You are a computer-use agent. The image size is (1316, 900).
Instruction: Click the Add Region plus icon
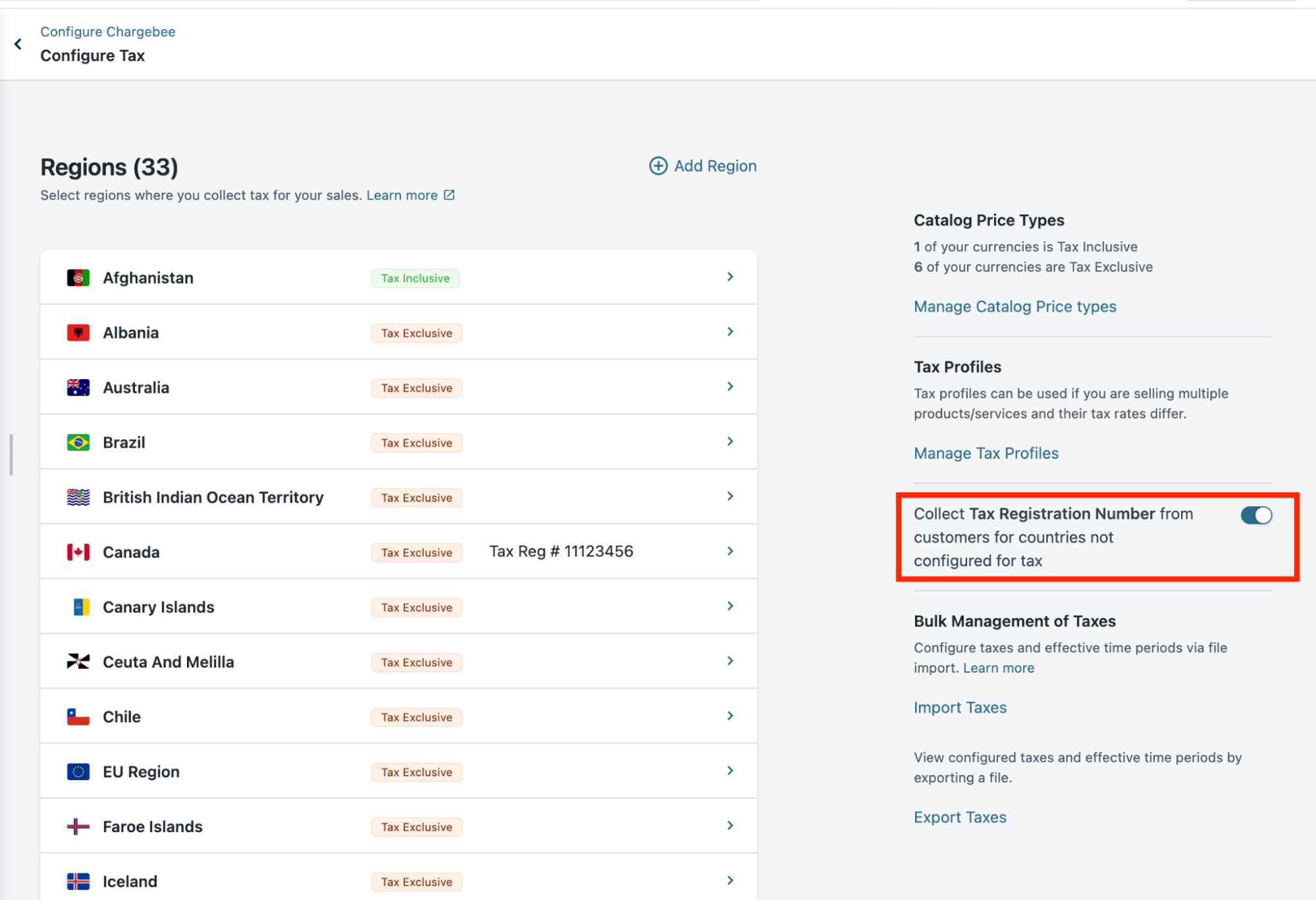(658, 166)
